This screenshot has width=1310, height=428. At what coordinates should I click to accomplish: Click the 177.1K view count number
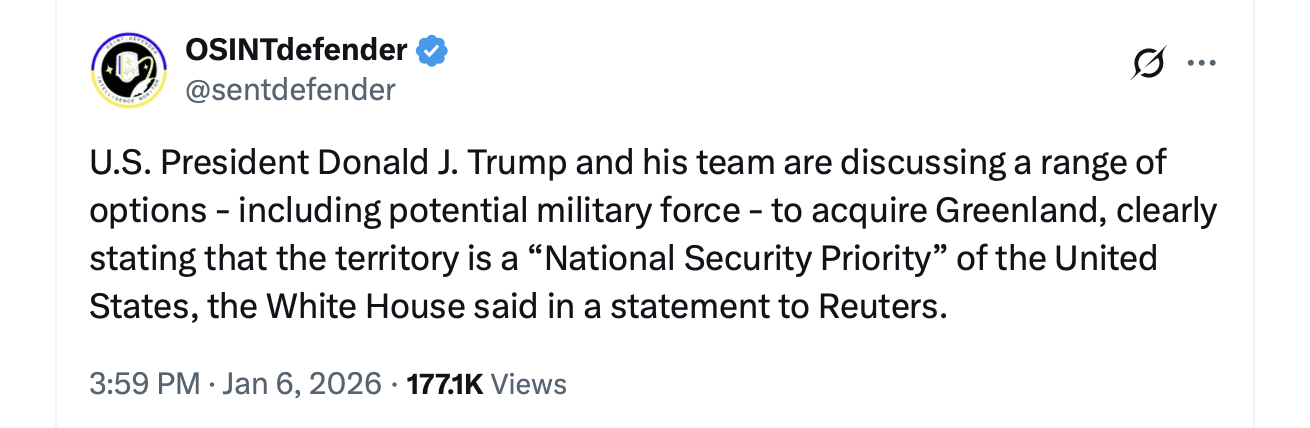coord(446,383)
